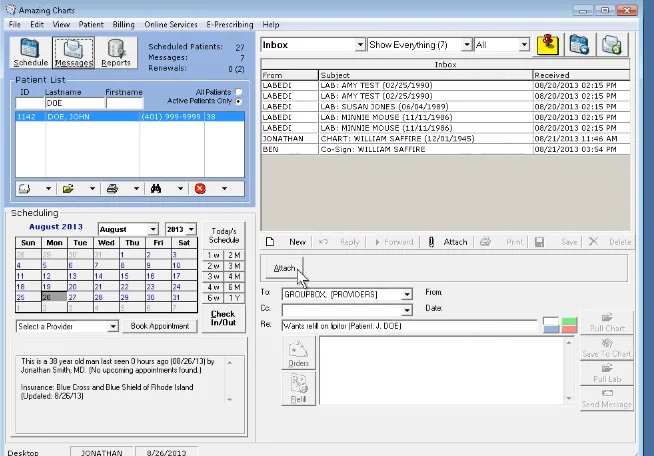The height and width of the screenshot is (456, 654).
Task: Click the New message page icon
Action: [x=270, y=242]
